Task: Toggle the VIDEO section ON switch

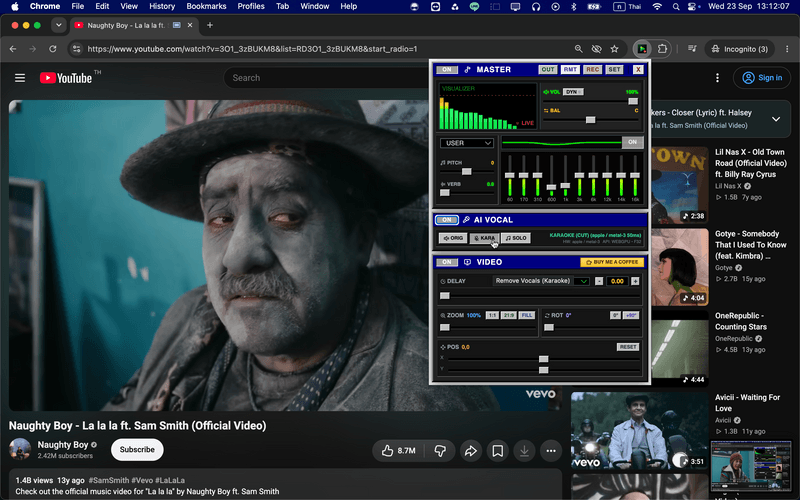Action: click(x=447, y=262)
